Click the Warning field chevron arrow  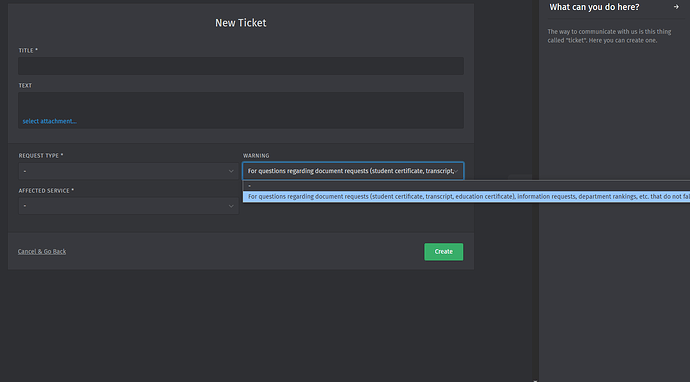(x=456, y=171)
